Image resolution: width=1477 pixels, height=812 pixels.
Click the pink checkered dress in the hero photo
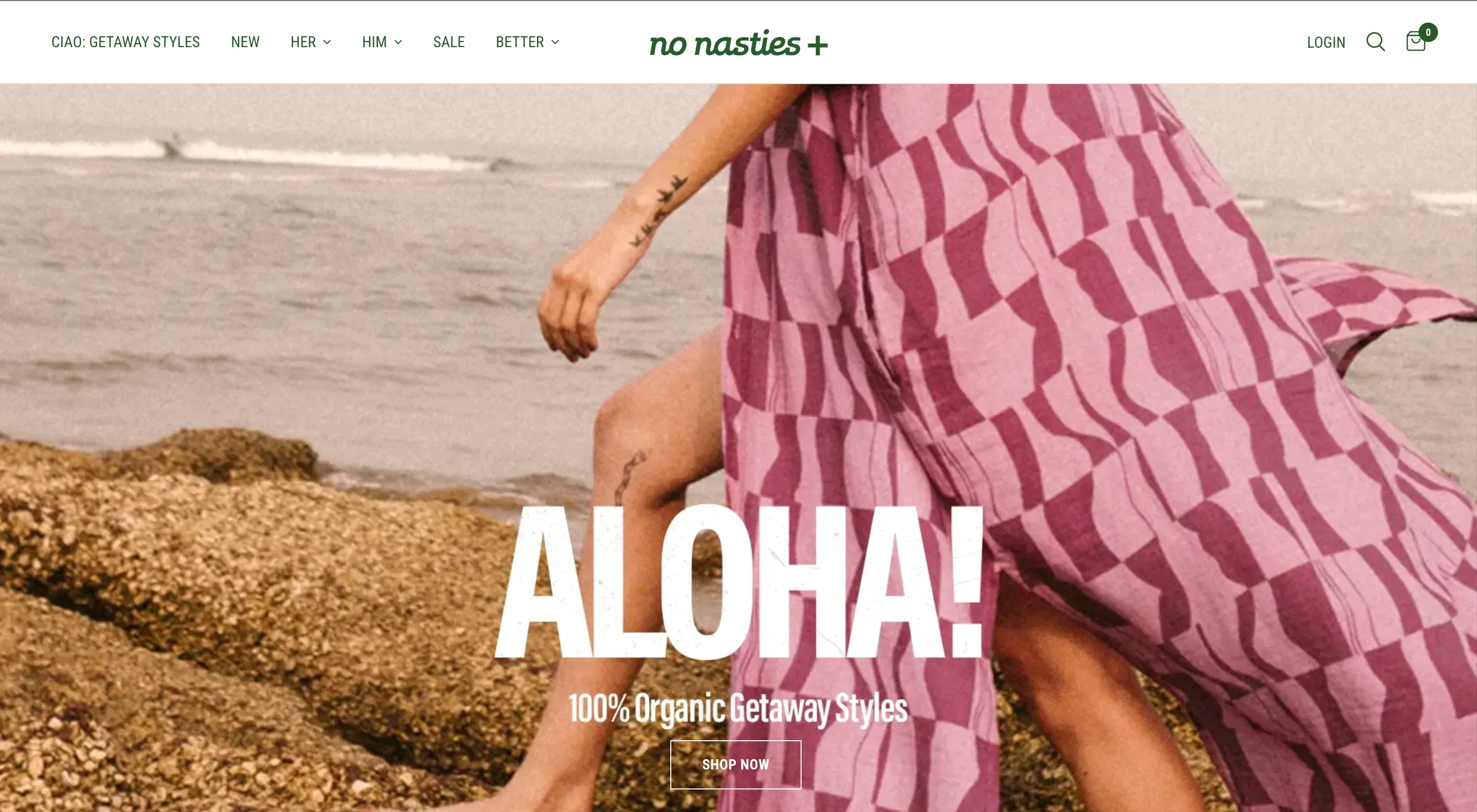pos(1089,401)
